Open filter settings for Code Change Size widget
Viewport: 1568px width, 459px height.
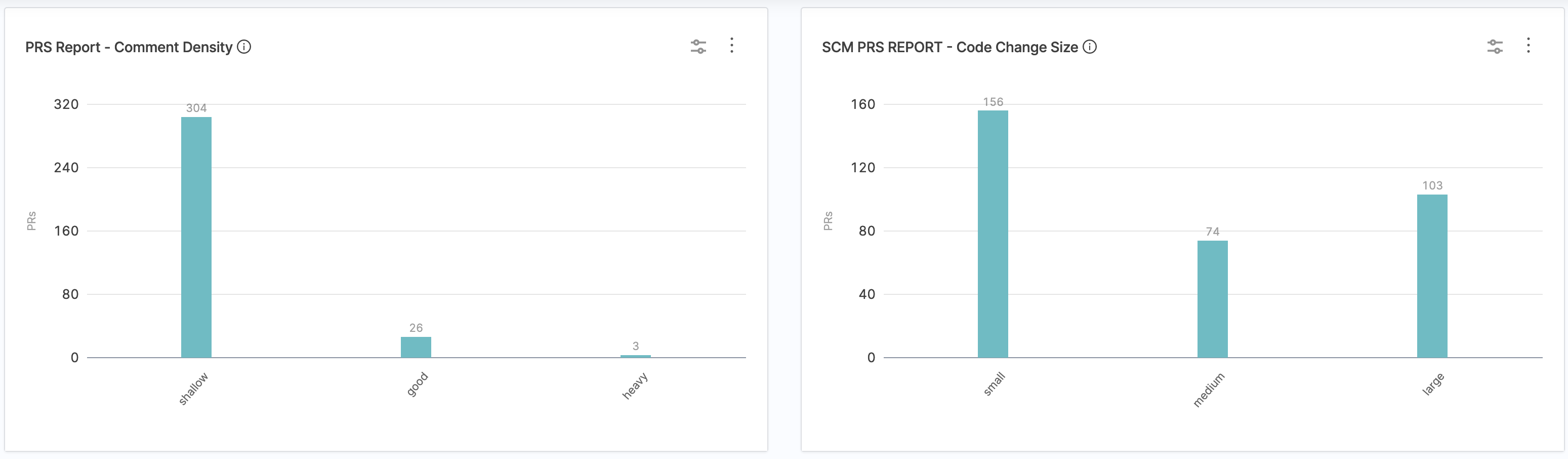[x=1495, y=46]
